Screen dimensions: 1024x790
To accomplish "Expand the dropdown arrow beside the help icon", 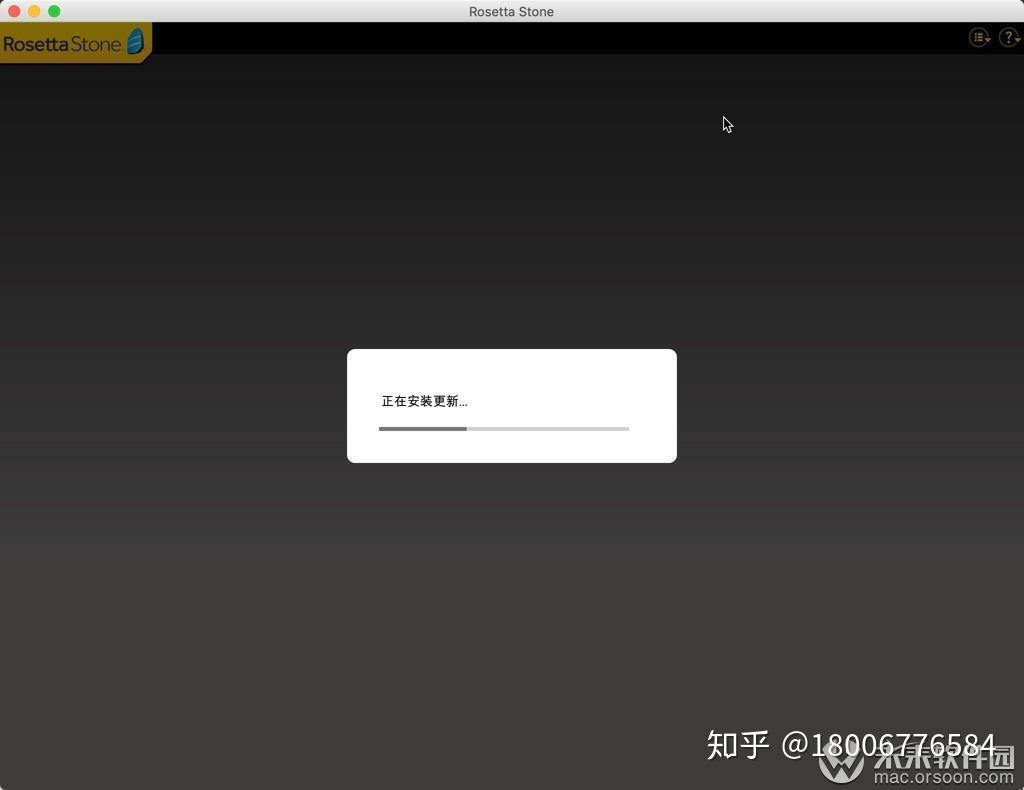I will click(x=1017, y=40).
